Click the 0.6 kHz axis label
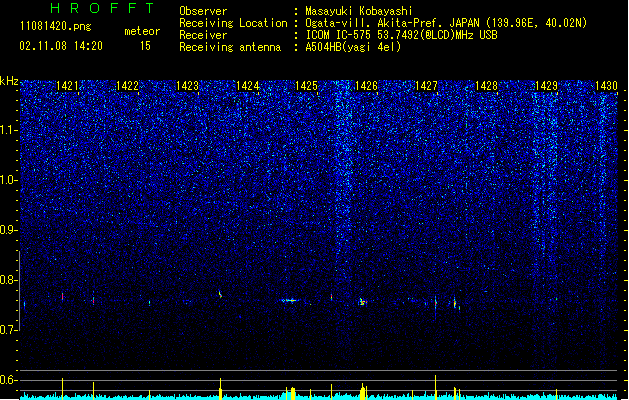 coord(9,380)
